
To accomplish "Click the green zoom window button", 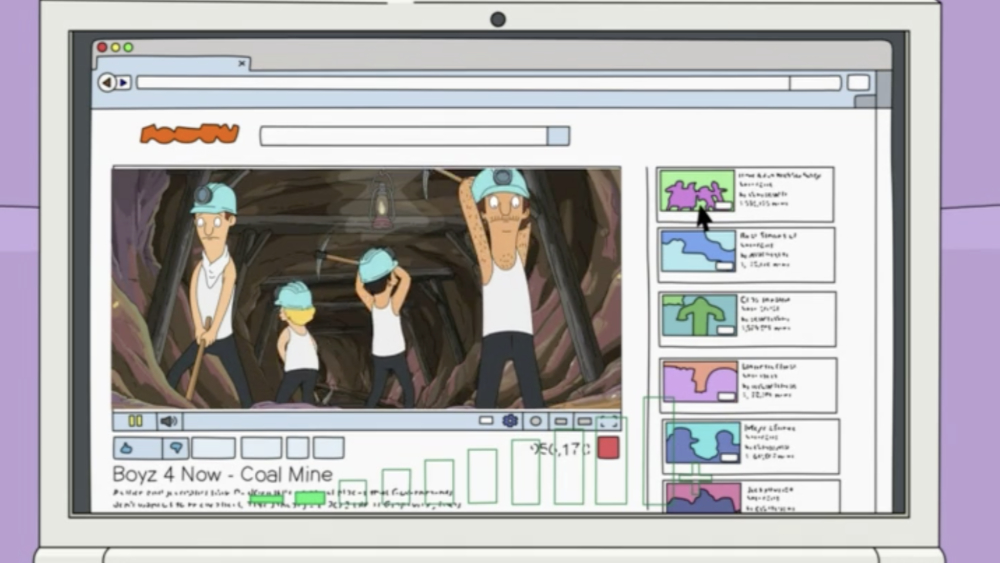I will 128,47.
